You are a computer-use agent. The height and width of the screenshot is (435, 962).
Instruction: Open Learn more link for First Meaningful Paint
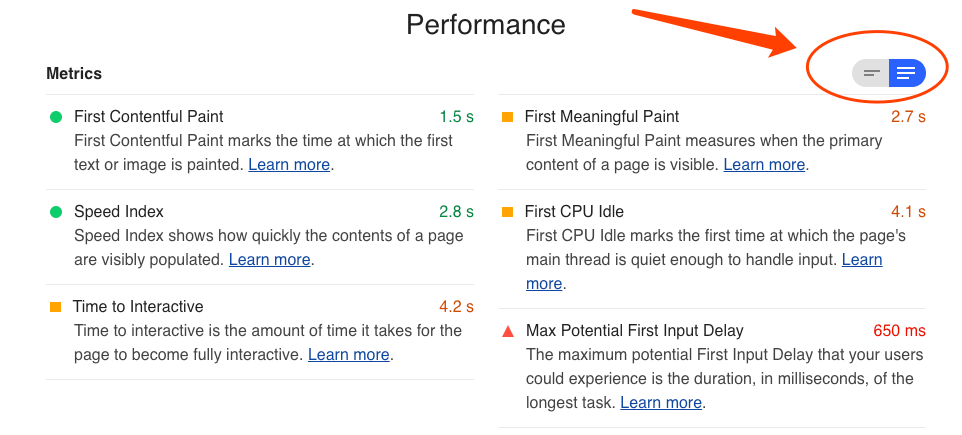(764, 164)
